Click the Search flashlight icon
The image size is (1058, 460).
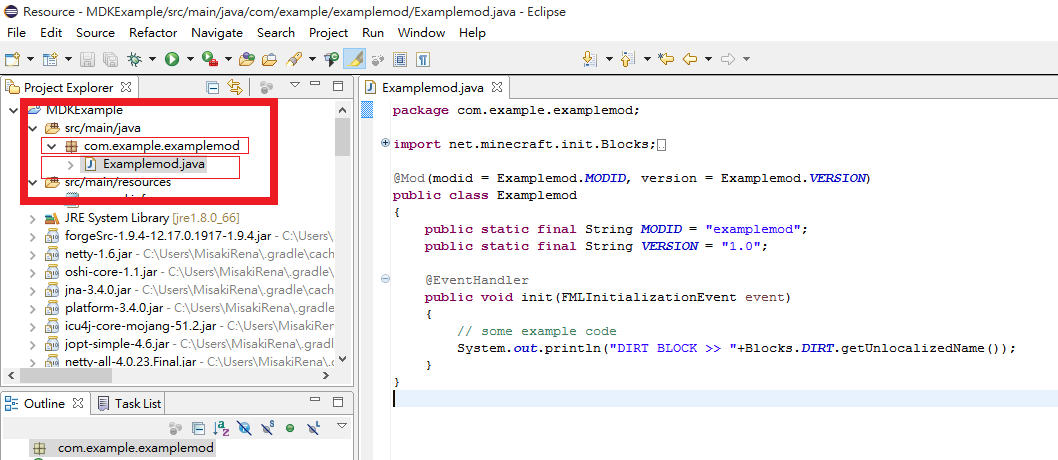[293, 59]
